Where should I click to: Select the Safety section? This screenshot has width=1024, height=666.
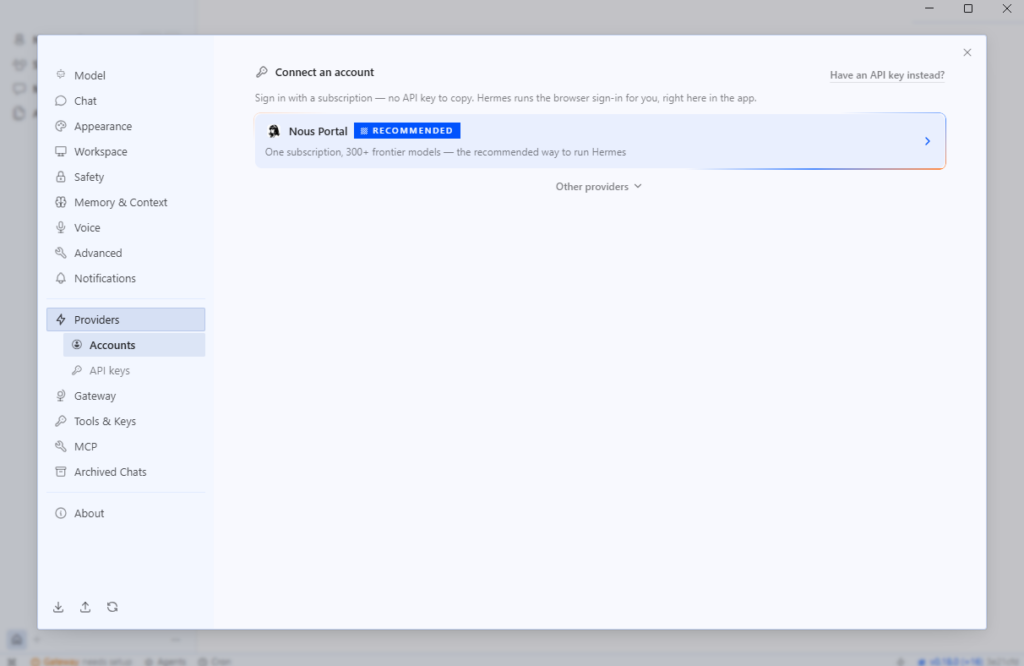tap(125, 177)
